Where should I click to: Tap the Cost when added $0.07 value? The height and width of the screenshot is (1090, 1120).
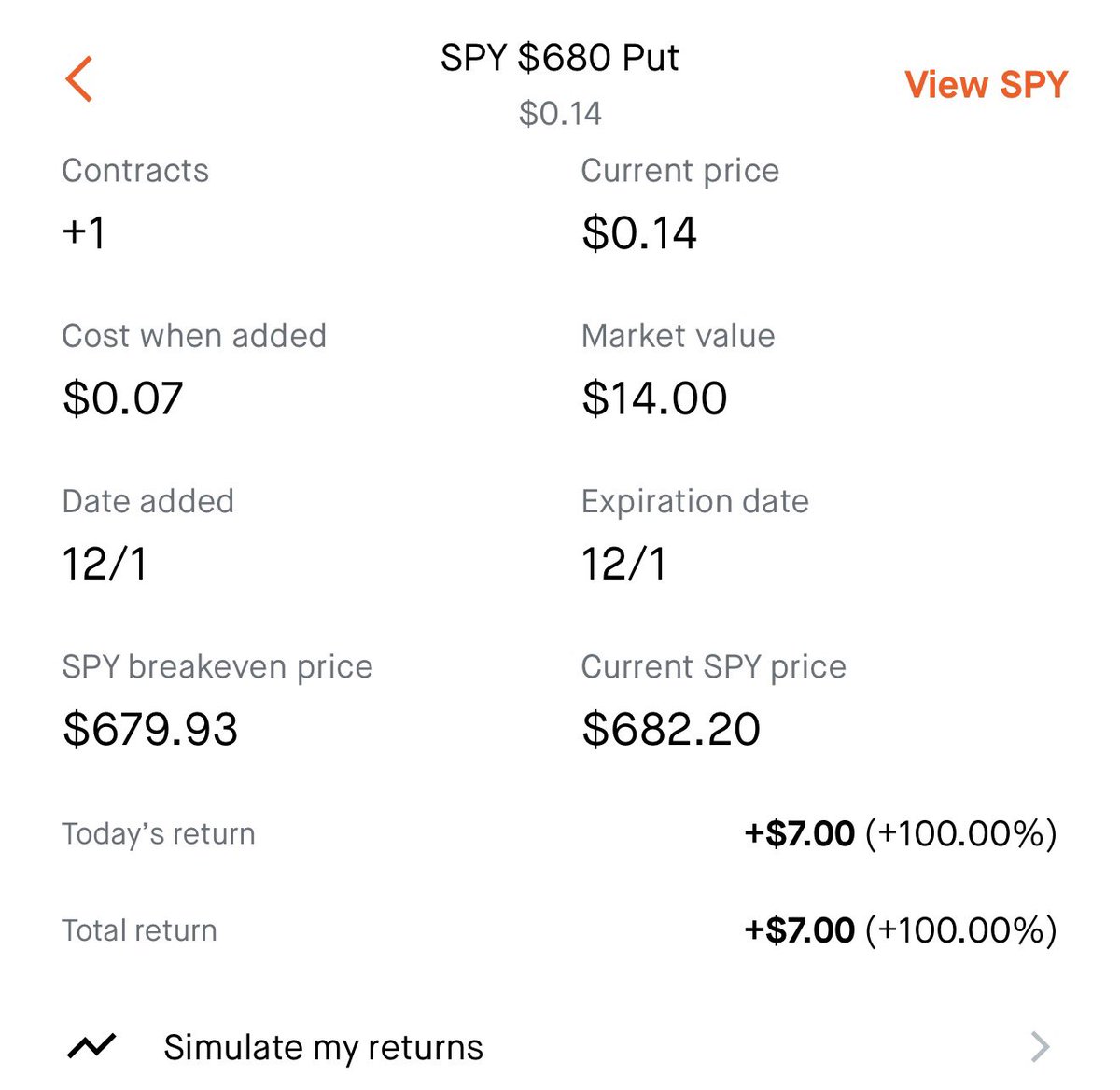[x=122, y=398]
